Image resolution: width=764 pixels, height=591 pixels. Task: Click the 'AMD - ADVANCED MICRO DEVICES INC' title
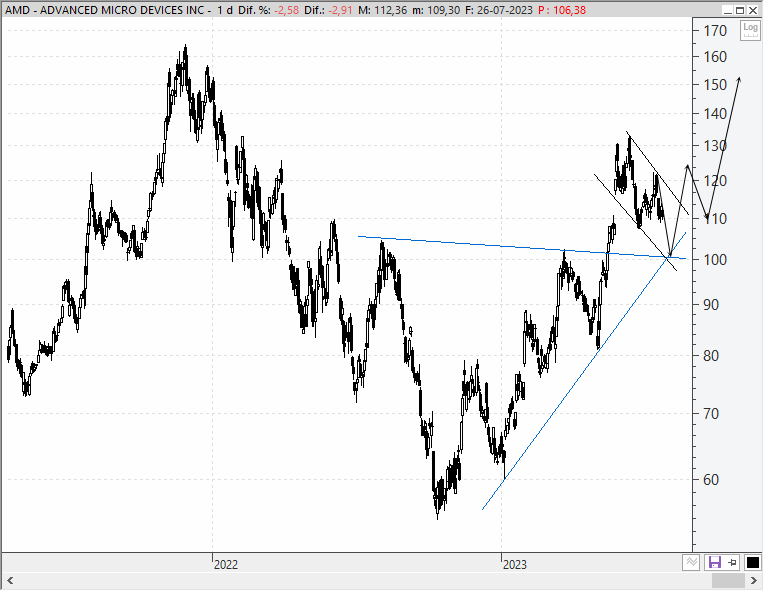point(105,10)
